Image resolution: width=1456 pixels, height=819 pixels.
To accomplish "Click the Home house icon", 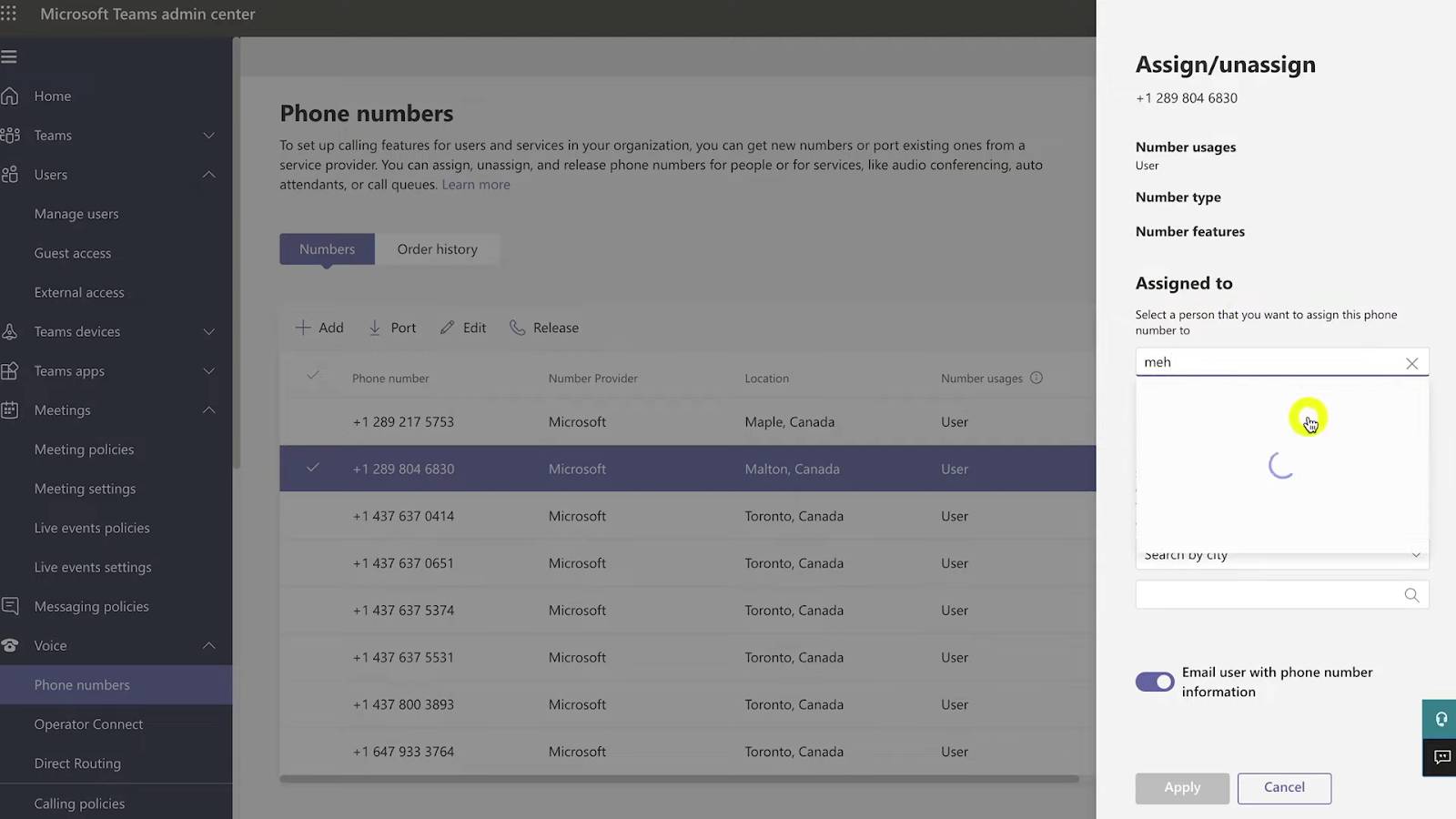I will (x=10, y=96).
